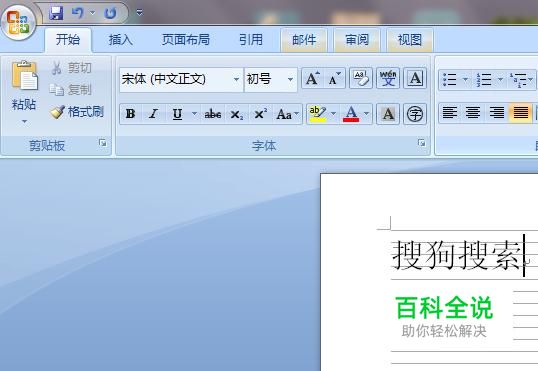The height and width of the screenshot is (371, 538).
Task: Open the 插入 ribbon tab
Action: pyautogui.click(x=120, y=40)
